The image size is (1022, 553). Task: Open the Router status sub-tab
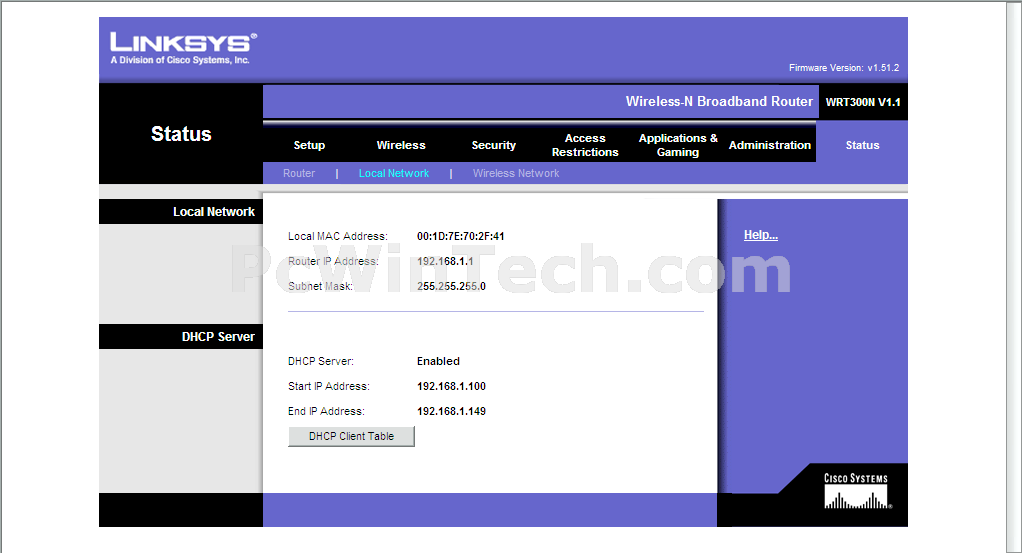tap(299, 173)
